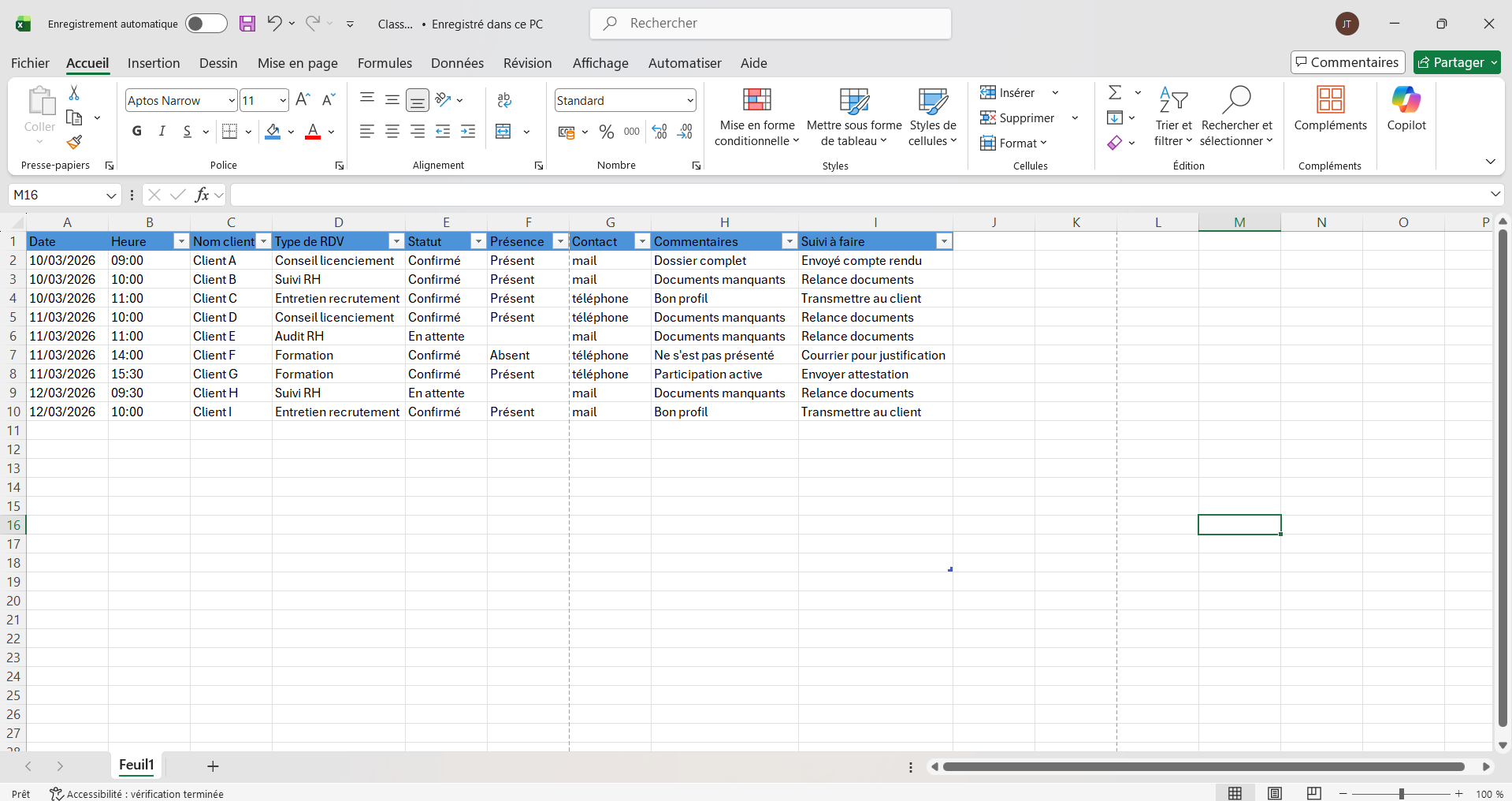
Task: Click the Merge and Center cells icon
Action: pyautogui.click(x=503, y=132)
